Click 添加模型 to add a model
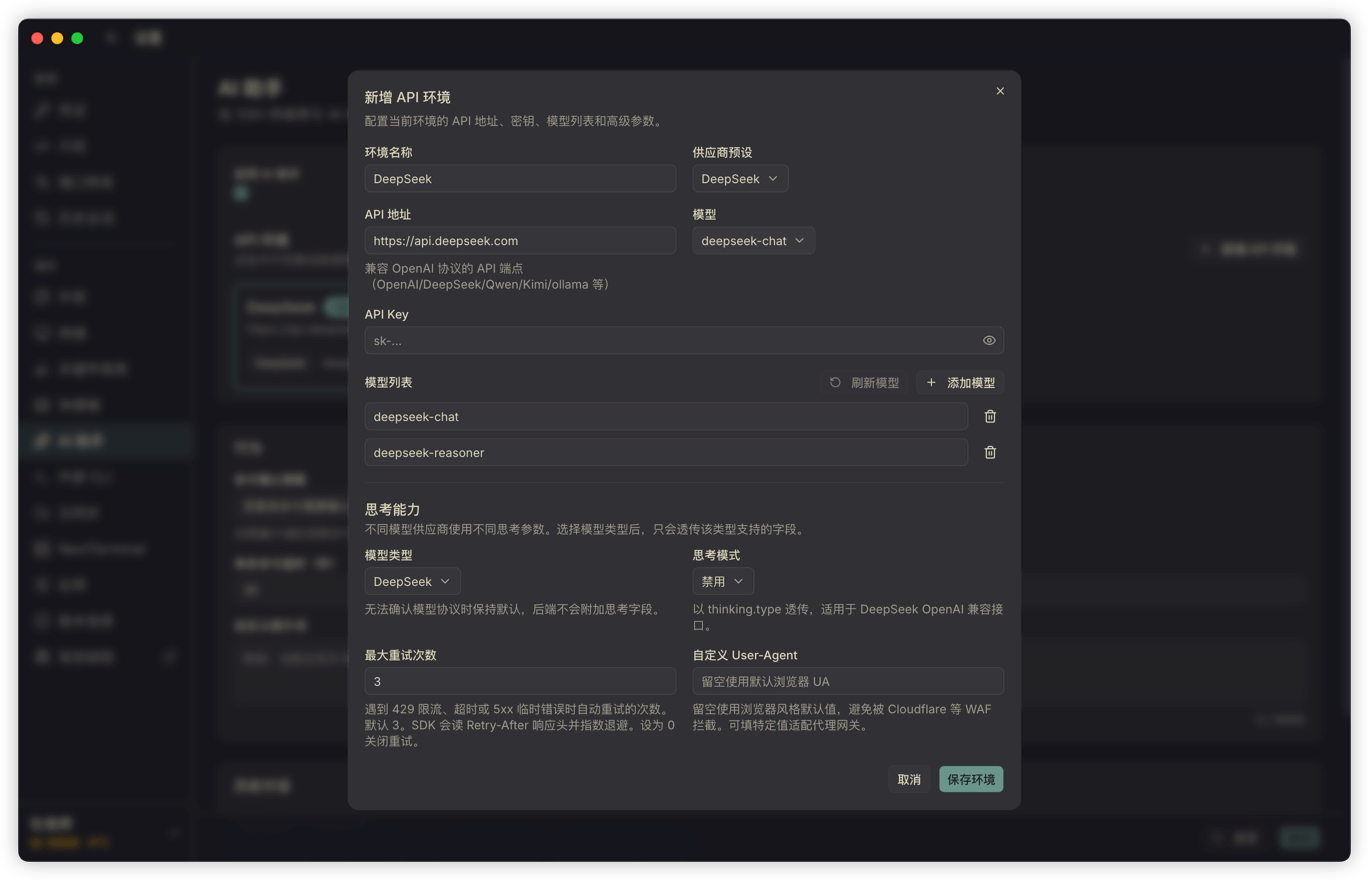The width and height of the screenshot is (1369, 880). coord(960,383)
